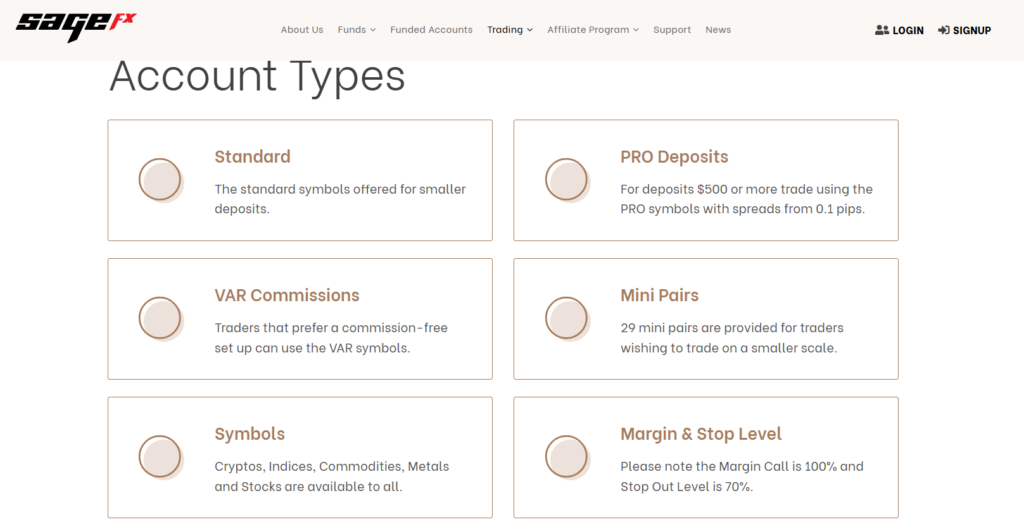Click the arrow icon next to SIGNUP
The height and width of the screenshot is (529, 1024).
point(943,30)
